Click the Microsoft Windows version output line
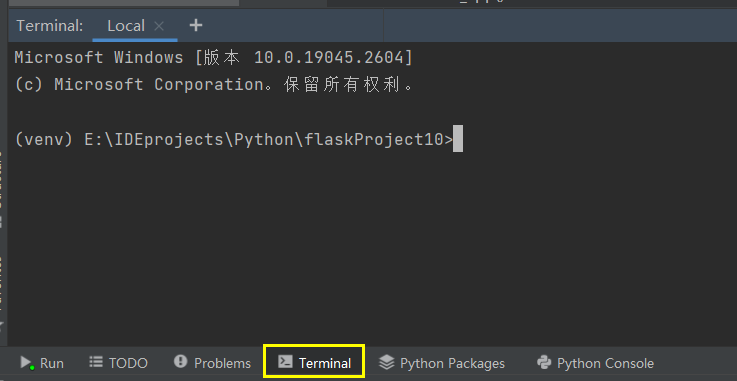The height and width of the screenshot is (381, 737). click(x=214, y=58)
